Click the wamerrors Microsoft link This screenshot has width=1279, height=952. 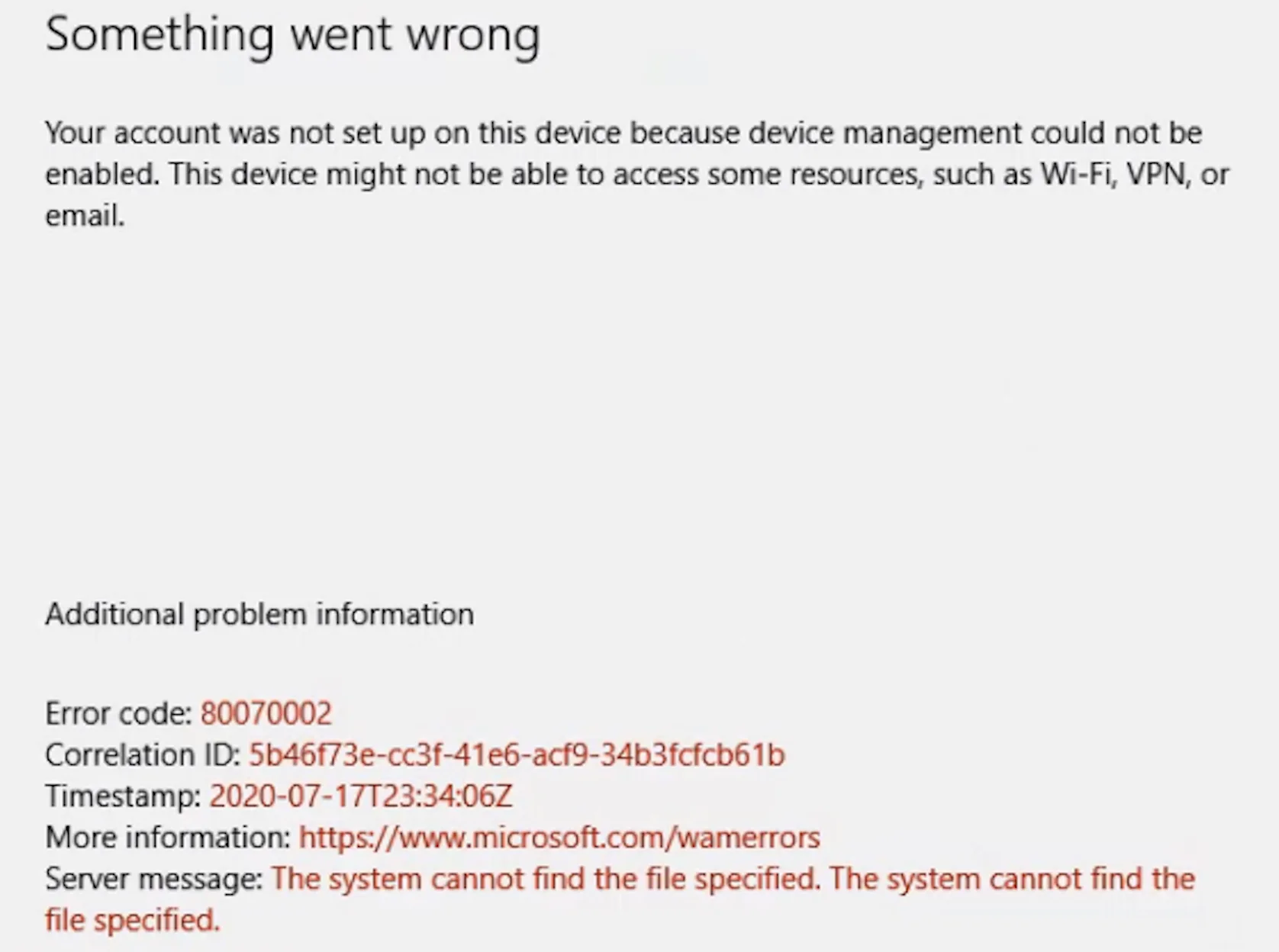click(559, 838)
